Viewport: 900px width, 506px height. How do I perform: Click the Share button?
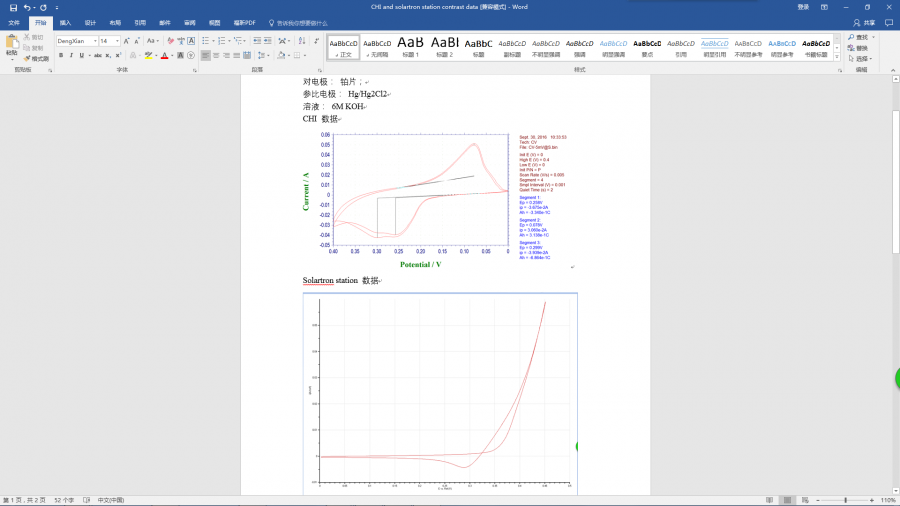tap(864, 23)
